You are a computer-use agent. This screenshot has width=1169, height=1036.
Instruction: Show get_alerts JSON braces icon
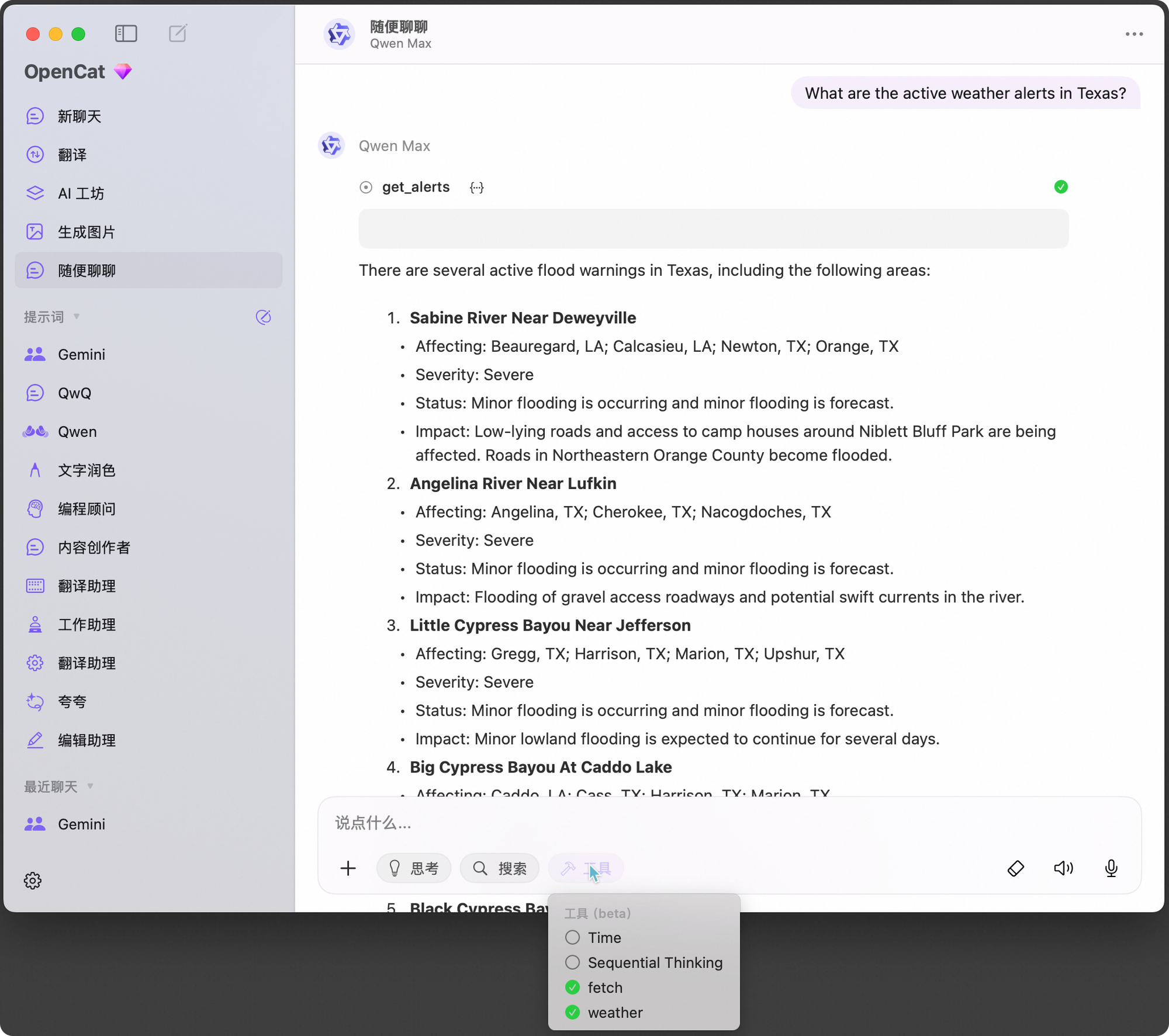(x=477, y=187)
